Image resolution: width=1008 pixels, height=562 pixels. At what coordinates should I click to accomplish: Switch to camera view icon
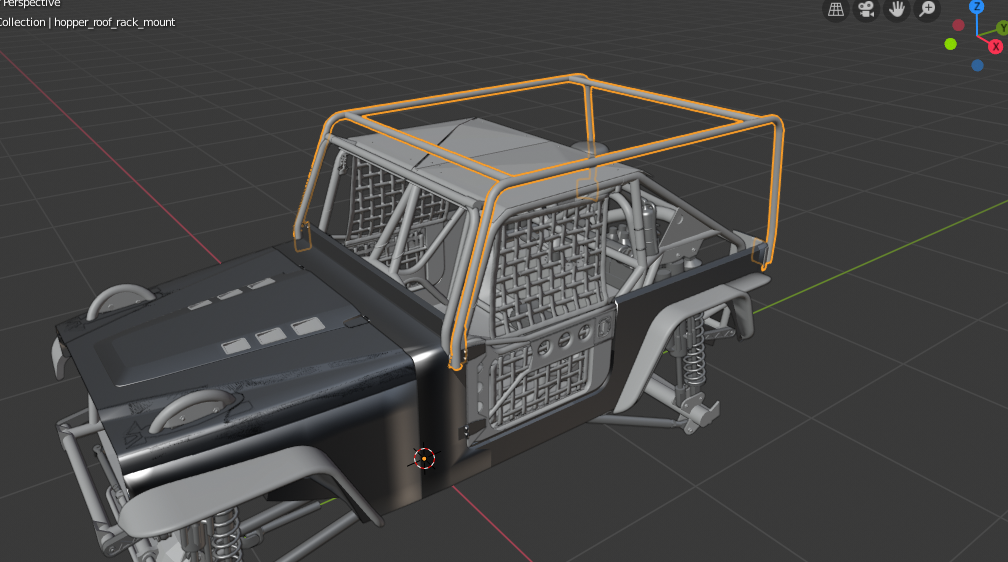867,9
